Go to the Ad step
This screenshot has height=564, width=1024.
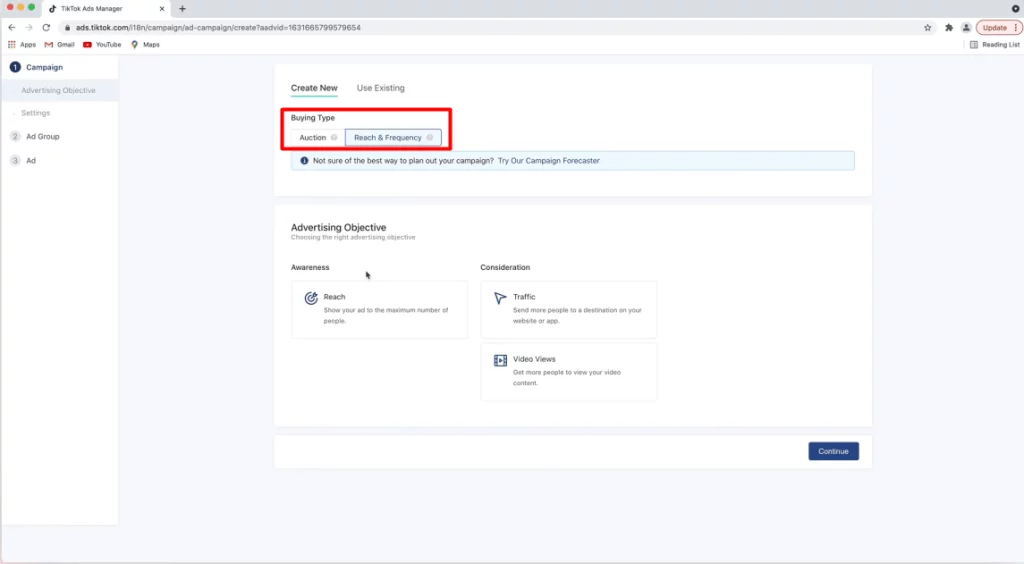point(30,161)
